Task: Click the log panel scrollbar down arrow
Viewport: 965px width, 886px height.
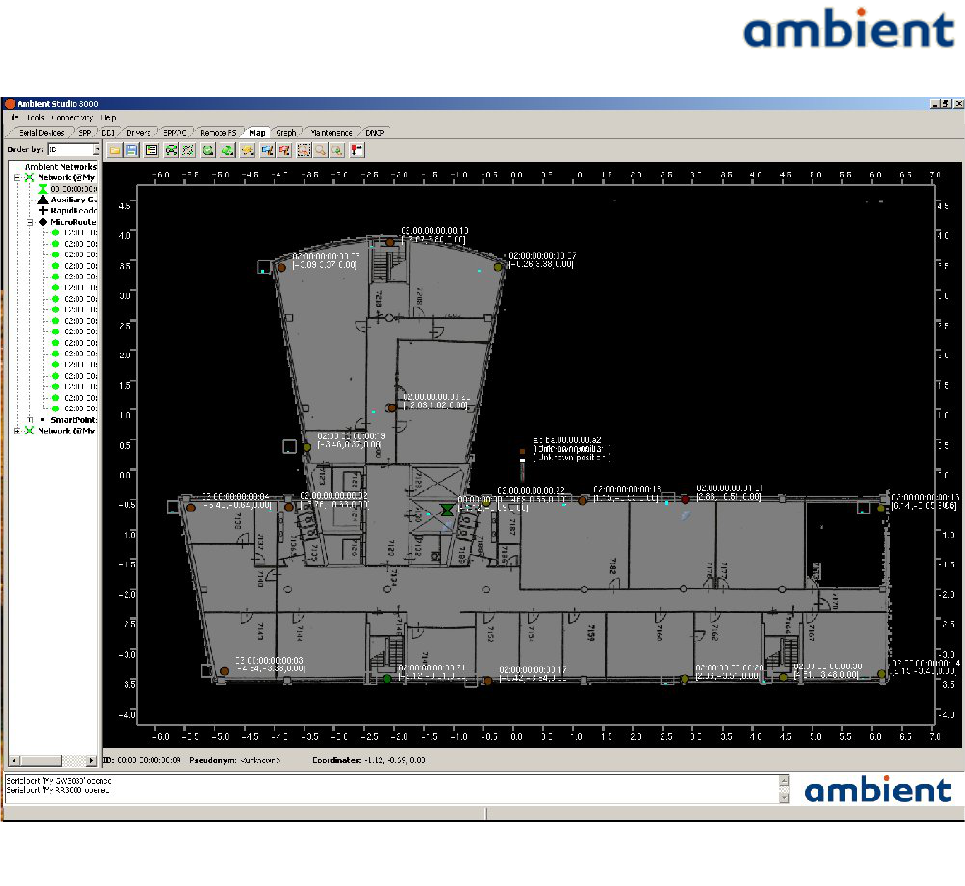Action: coord(783,797)
